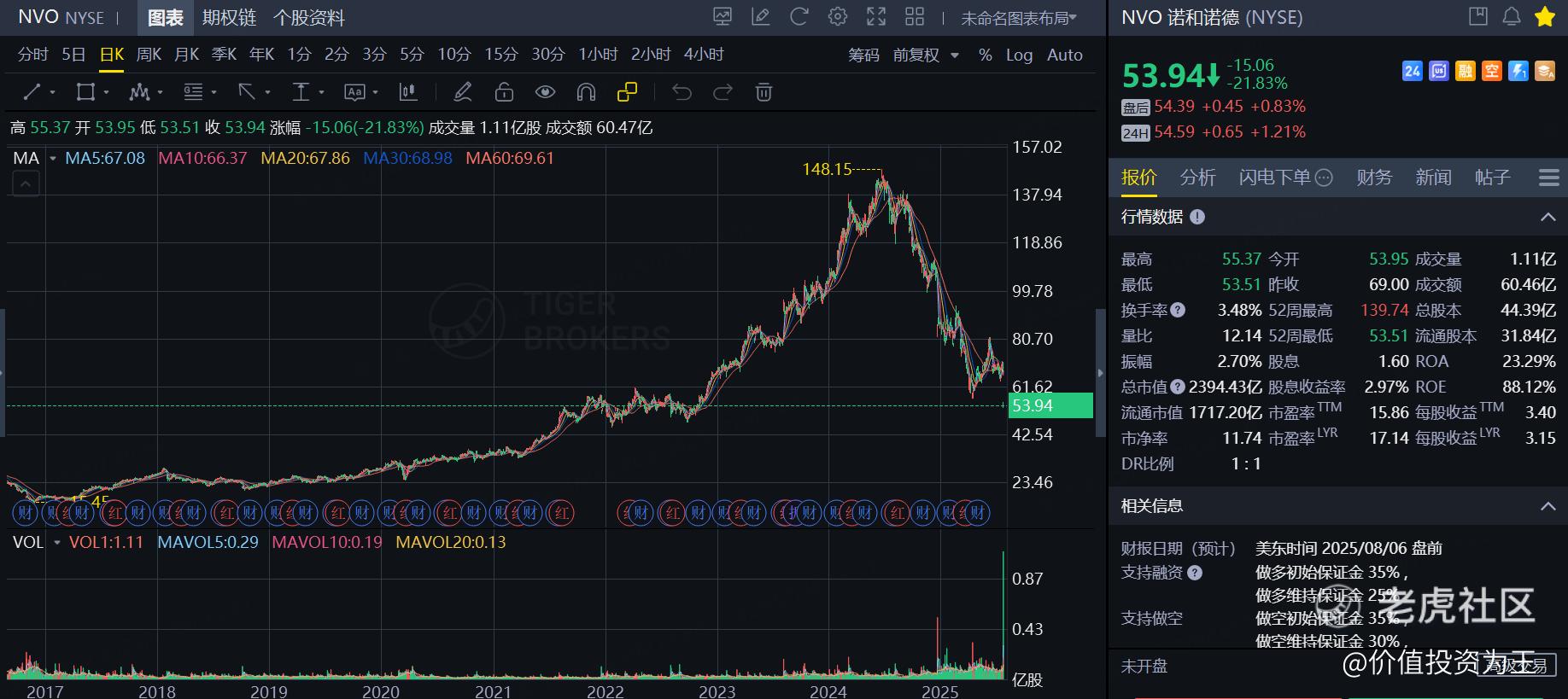Toggle the magnet snap mode
Screen dimensions: 1568x699
[586, 91]
